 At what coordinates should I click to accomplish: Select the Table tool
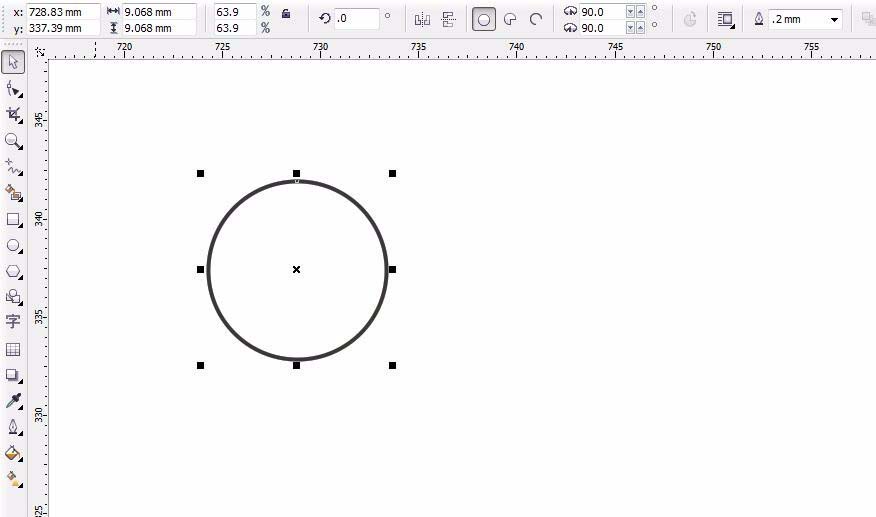pyautogui.click(x=13, y=349)
